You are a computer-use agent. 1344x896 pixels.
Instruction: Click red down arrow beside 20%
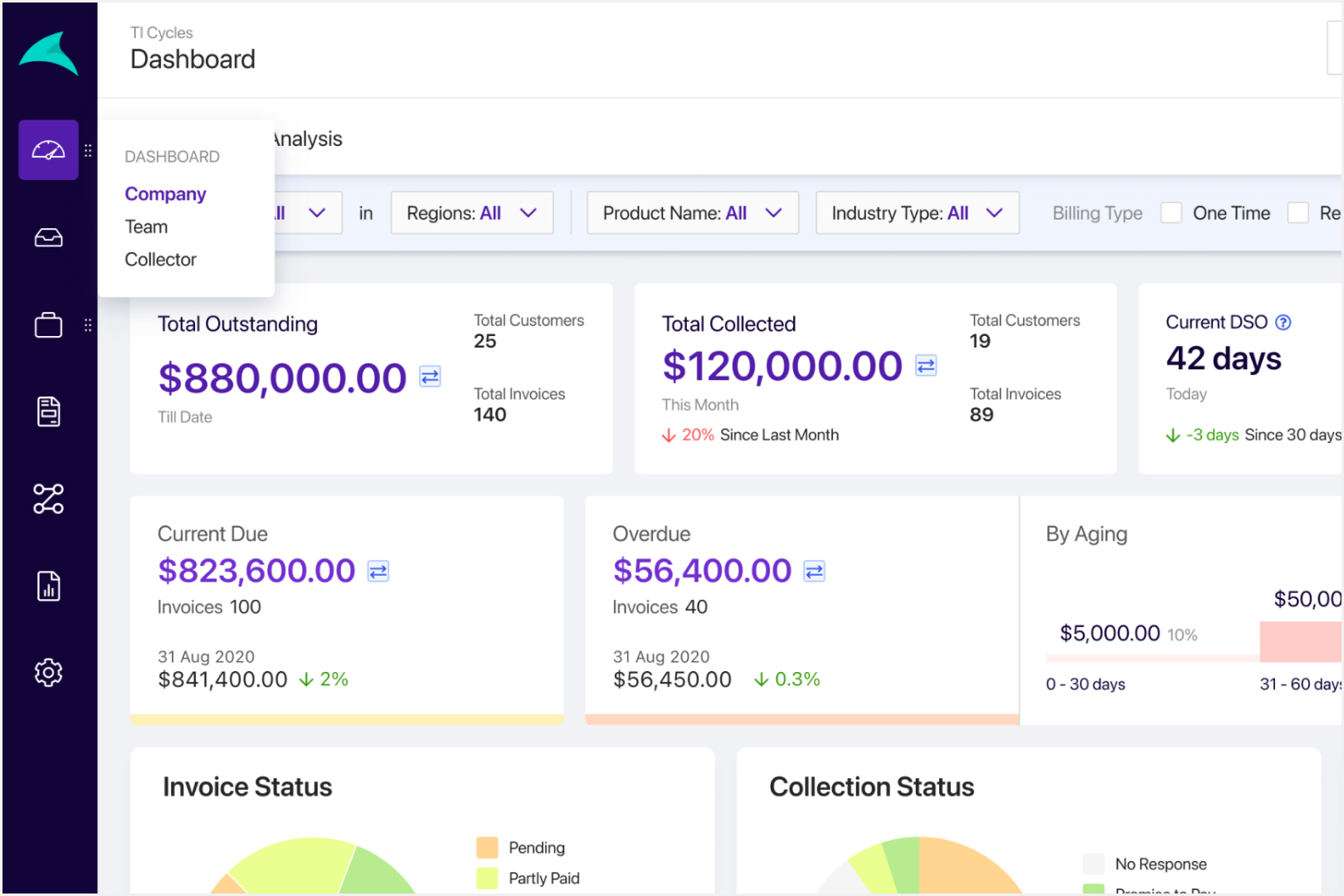[669, 436]
